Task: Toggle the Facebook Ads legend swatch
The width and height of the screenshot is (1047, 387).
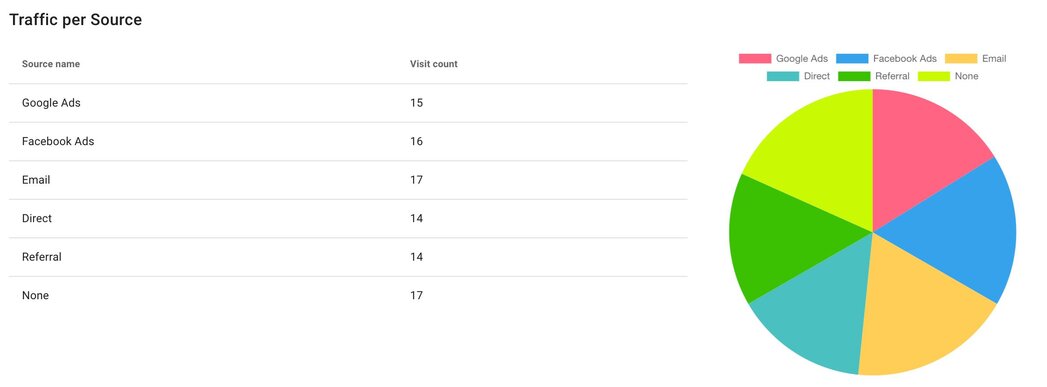Action: click(851, 59)
